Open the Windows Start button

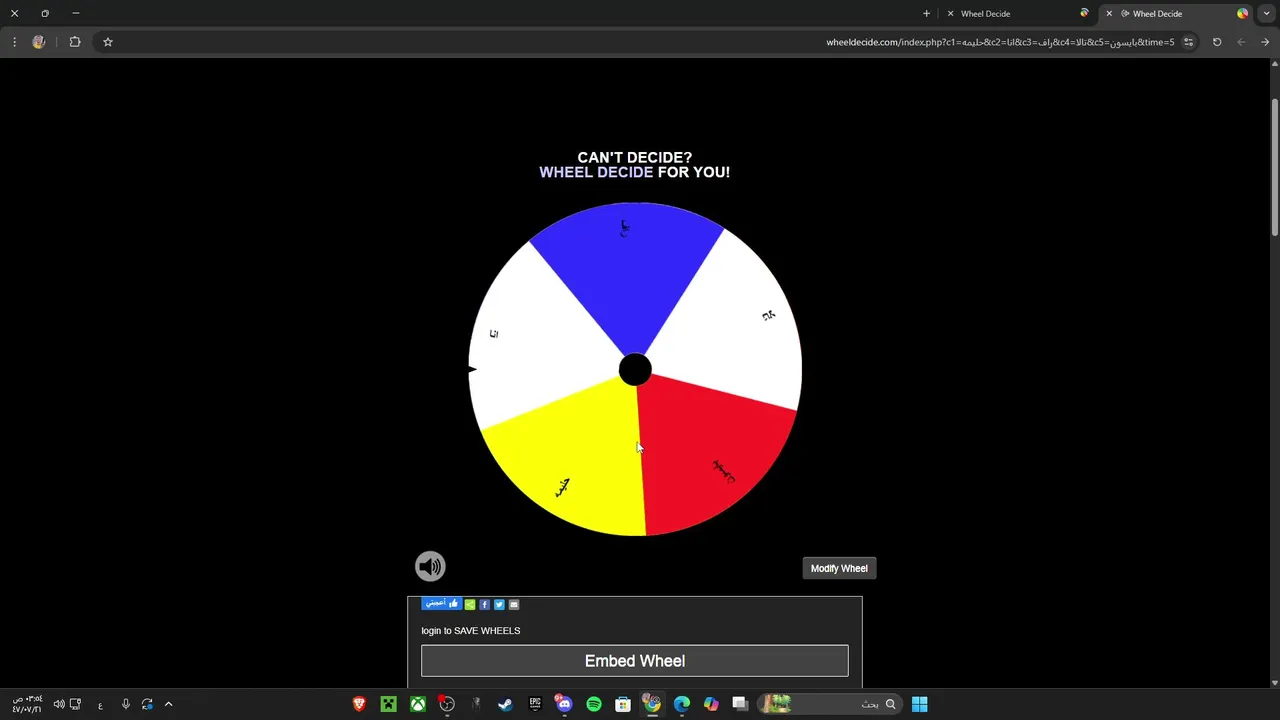pyautogui.click(x=920, y=704)
